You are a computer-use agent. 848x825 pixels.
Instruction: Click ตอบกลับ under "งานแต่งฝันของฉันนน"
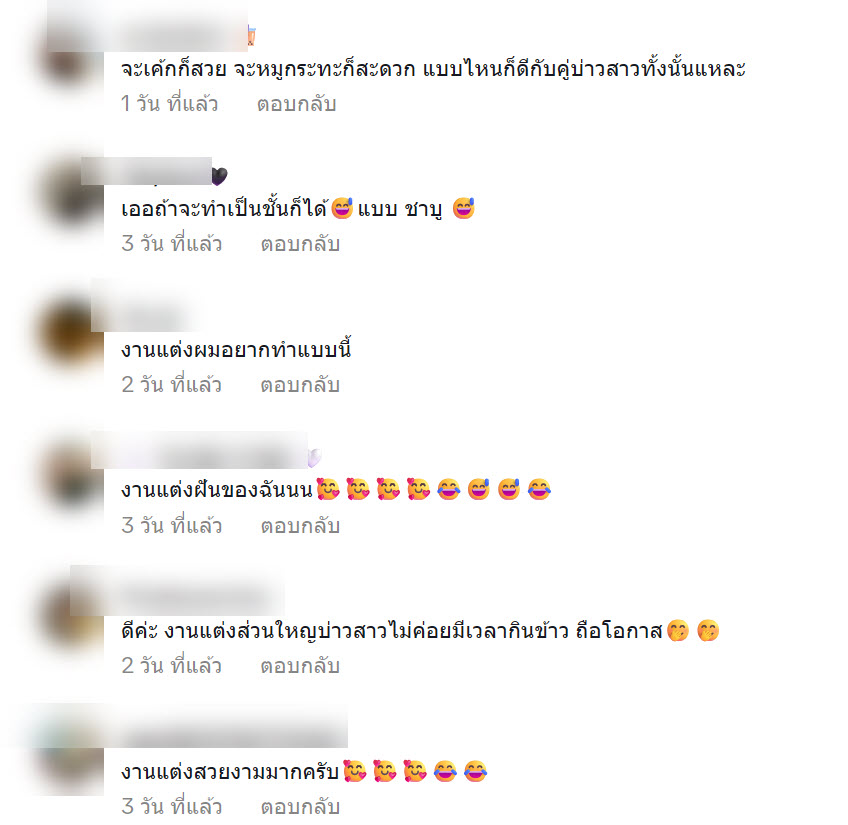click(300, 525)
